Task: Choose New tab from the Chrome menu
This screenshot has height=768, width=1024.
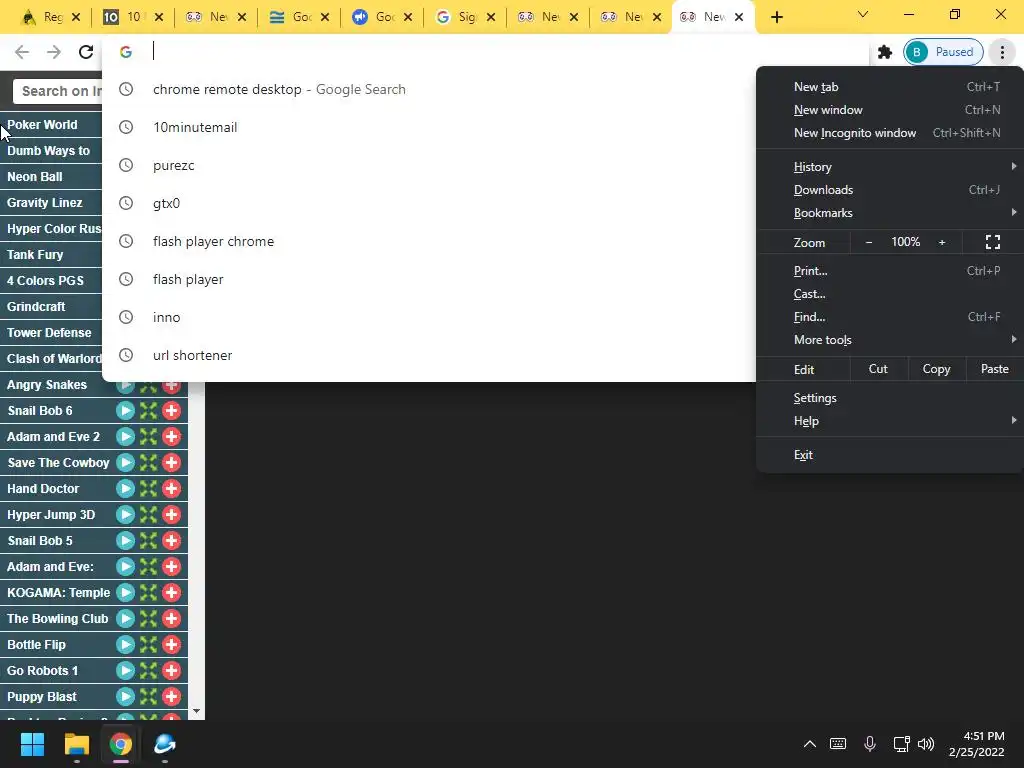Action: point(889,87)
